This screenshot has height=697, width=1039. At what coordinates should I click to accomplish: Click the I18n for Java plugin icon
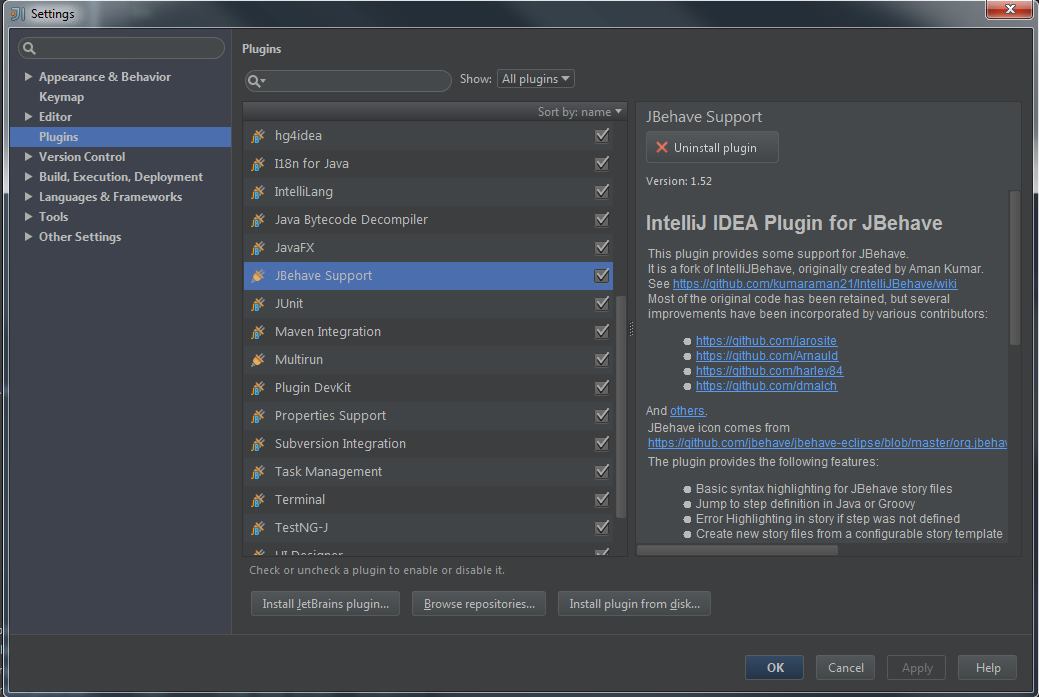tap(258, 164)
